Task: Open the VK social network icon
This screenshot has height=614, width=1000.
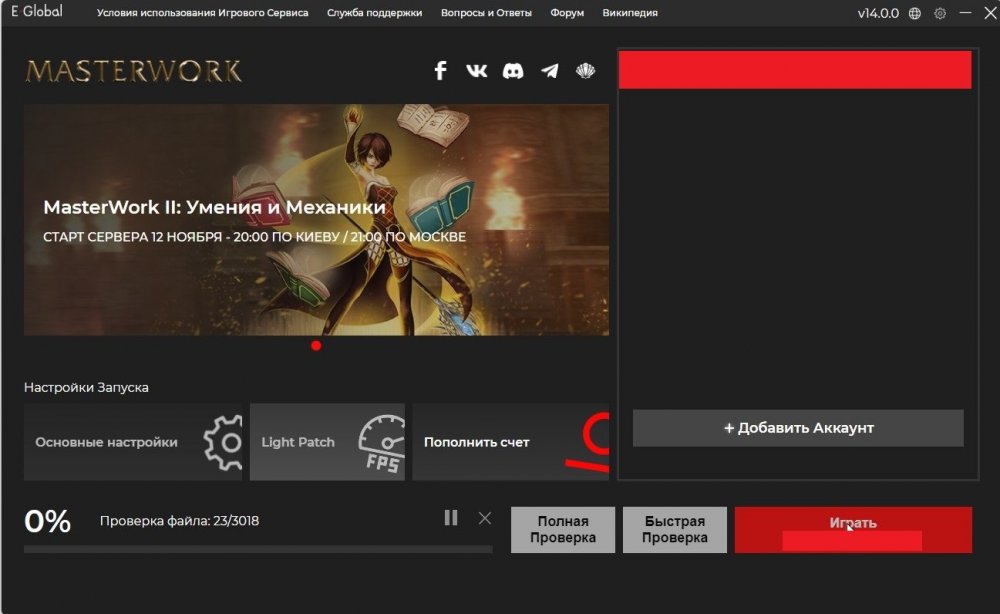Action: pos(477,71)
